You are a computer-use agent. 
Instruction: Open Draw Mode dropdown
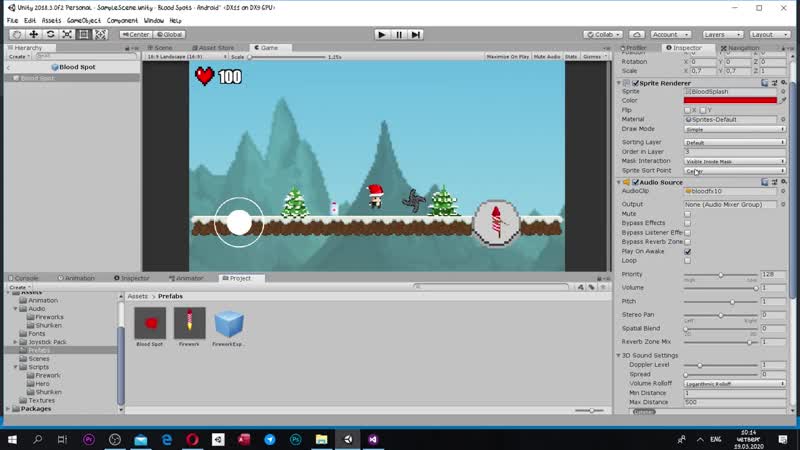(734, 129)
